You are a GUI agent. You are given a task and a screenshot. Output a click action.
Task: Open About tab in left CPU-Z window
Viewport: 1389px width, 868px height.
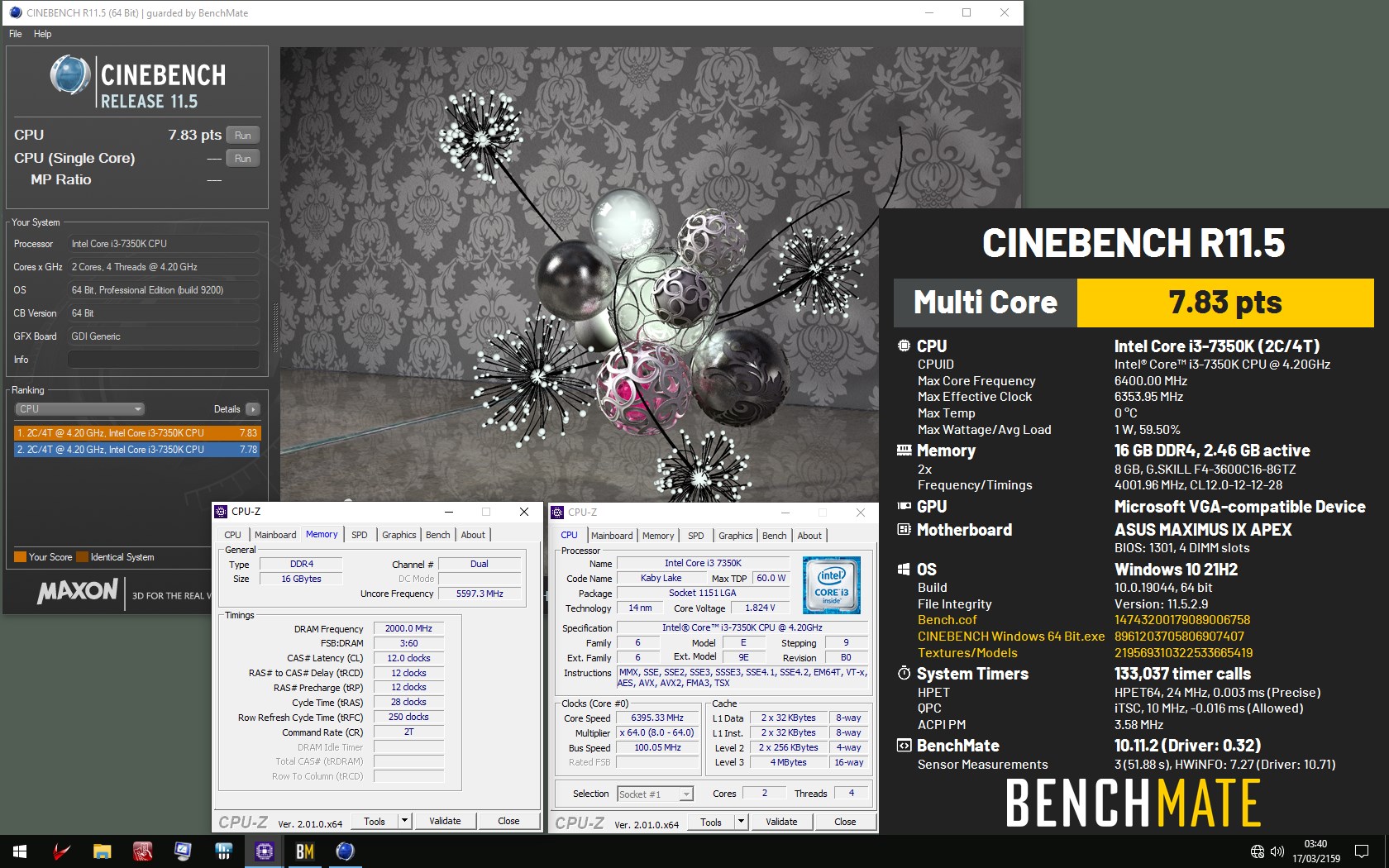(473, 535)
